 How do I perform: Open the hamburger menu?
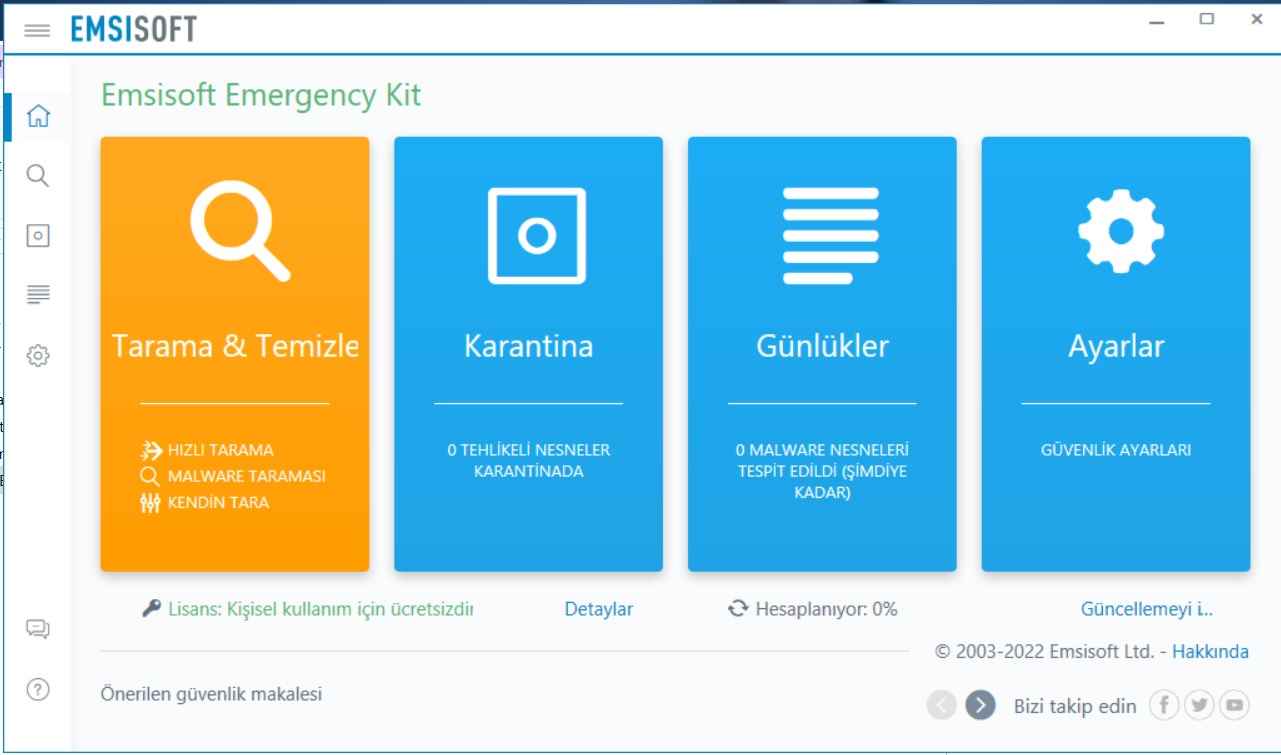(37, 30)
